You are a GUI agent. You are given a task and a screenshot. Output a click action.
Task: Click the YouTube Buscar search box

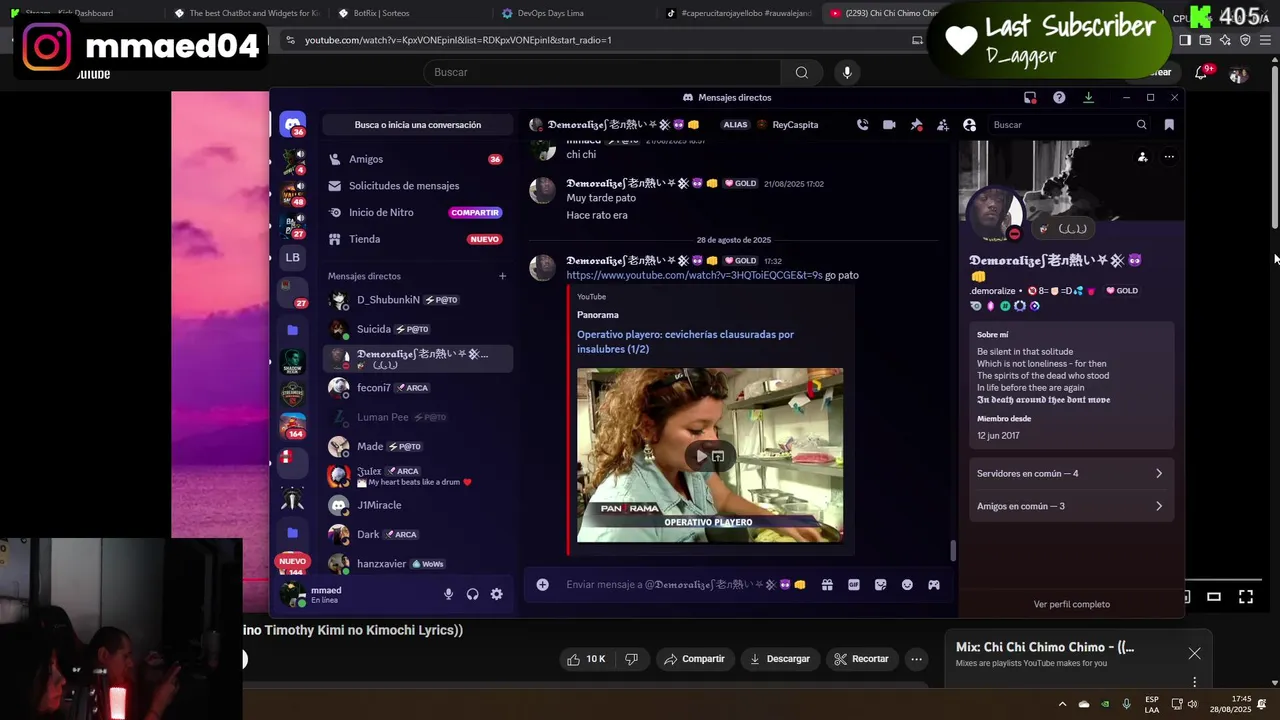(603, 72)
